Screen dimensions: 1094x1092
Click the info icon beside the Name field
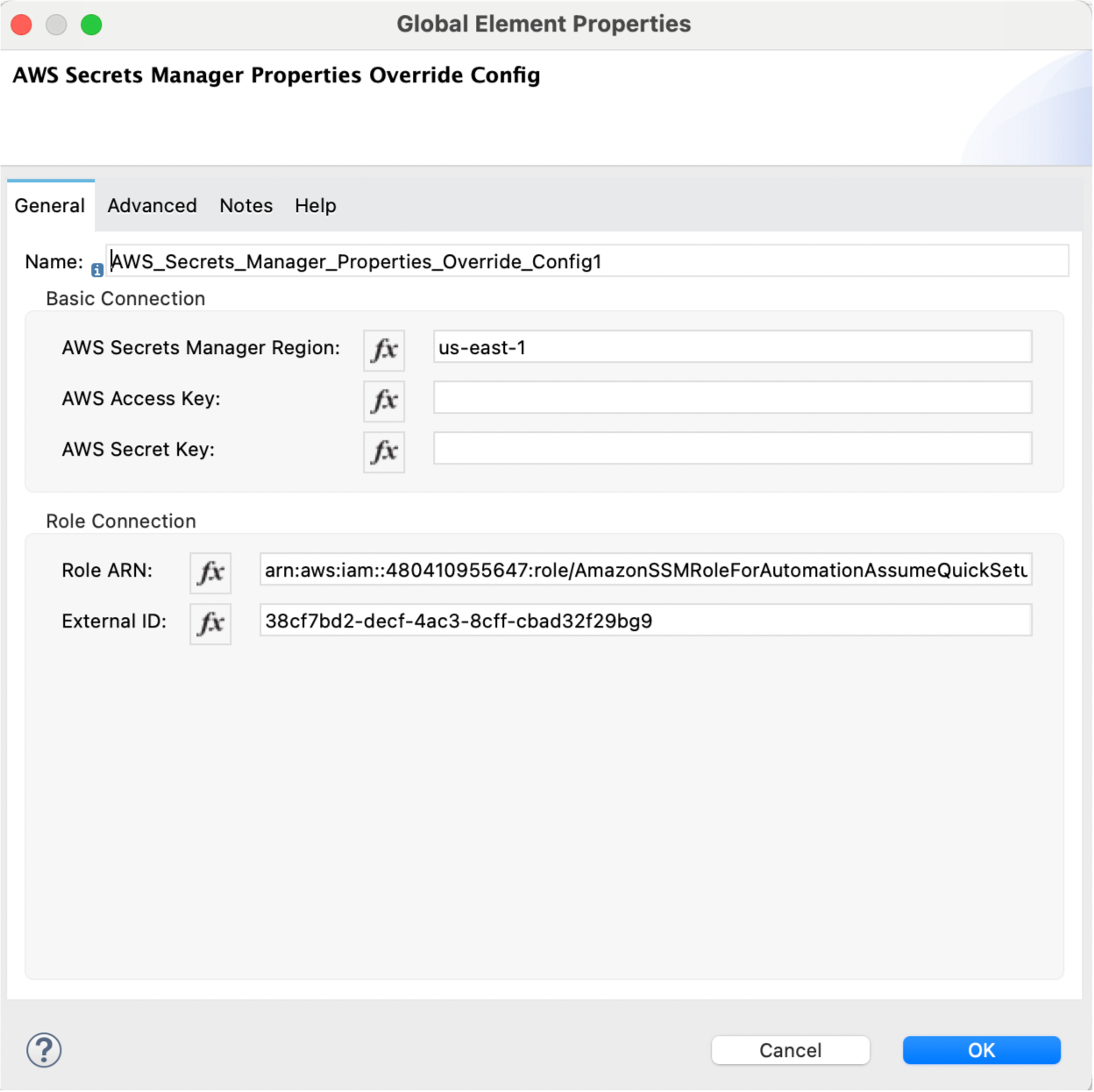(x=96, y=270)
